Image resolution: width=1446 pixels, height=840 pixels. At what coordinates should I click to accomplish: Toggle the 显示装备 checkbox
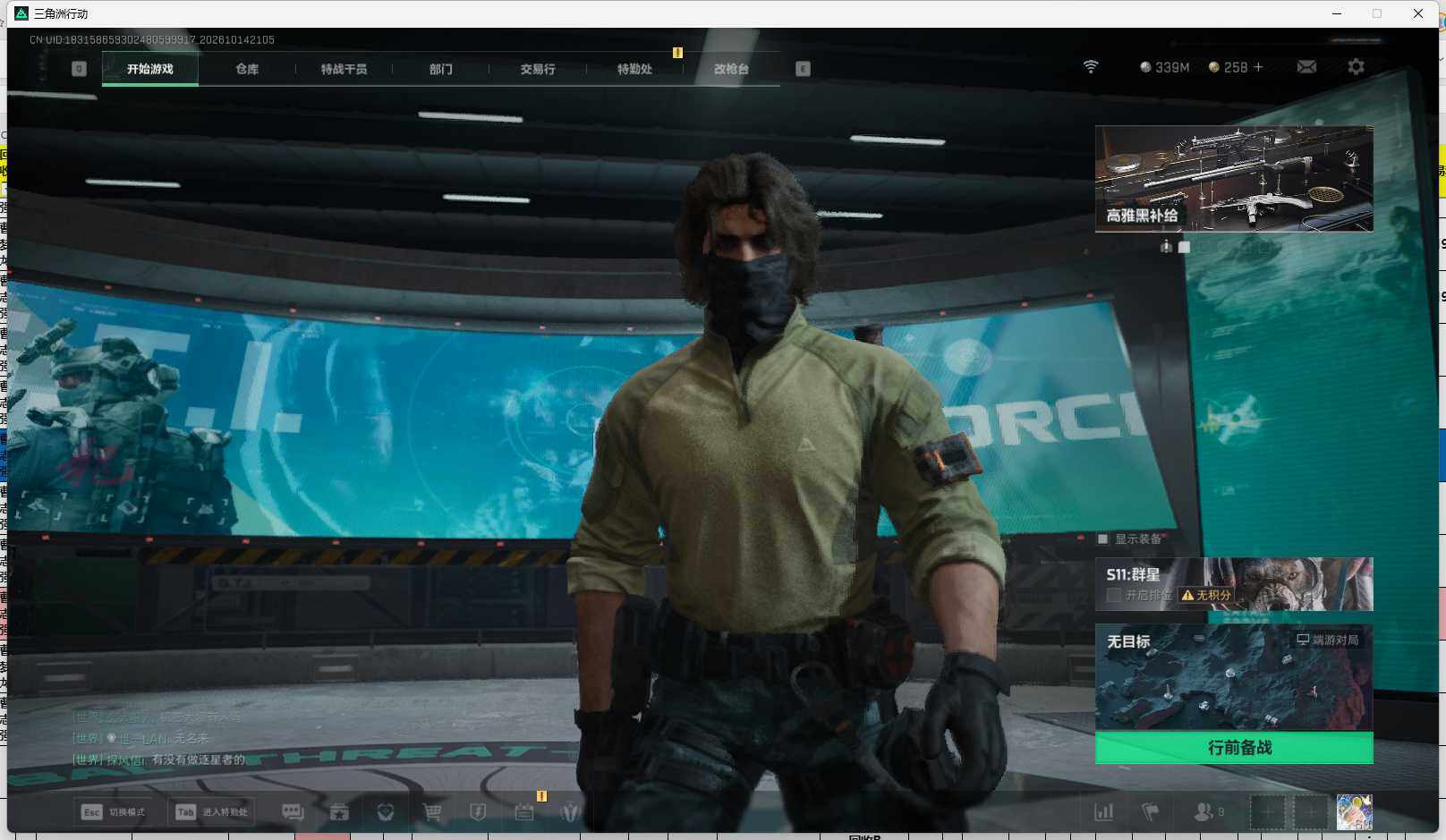click(1102, 539)
